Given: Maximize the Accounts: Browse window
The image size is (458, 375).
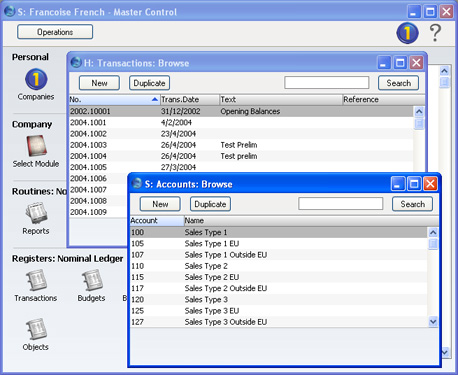Looking at the screenshot, I should coord(414,184).
